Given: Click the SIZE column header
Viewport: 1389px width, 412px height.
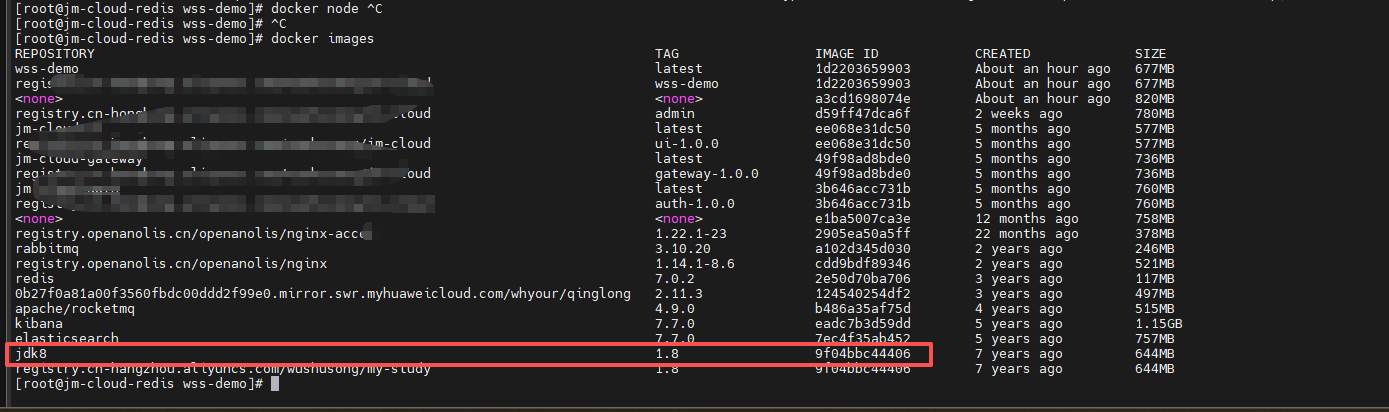Looking at the screenshot, I should [1150, 54].
